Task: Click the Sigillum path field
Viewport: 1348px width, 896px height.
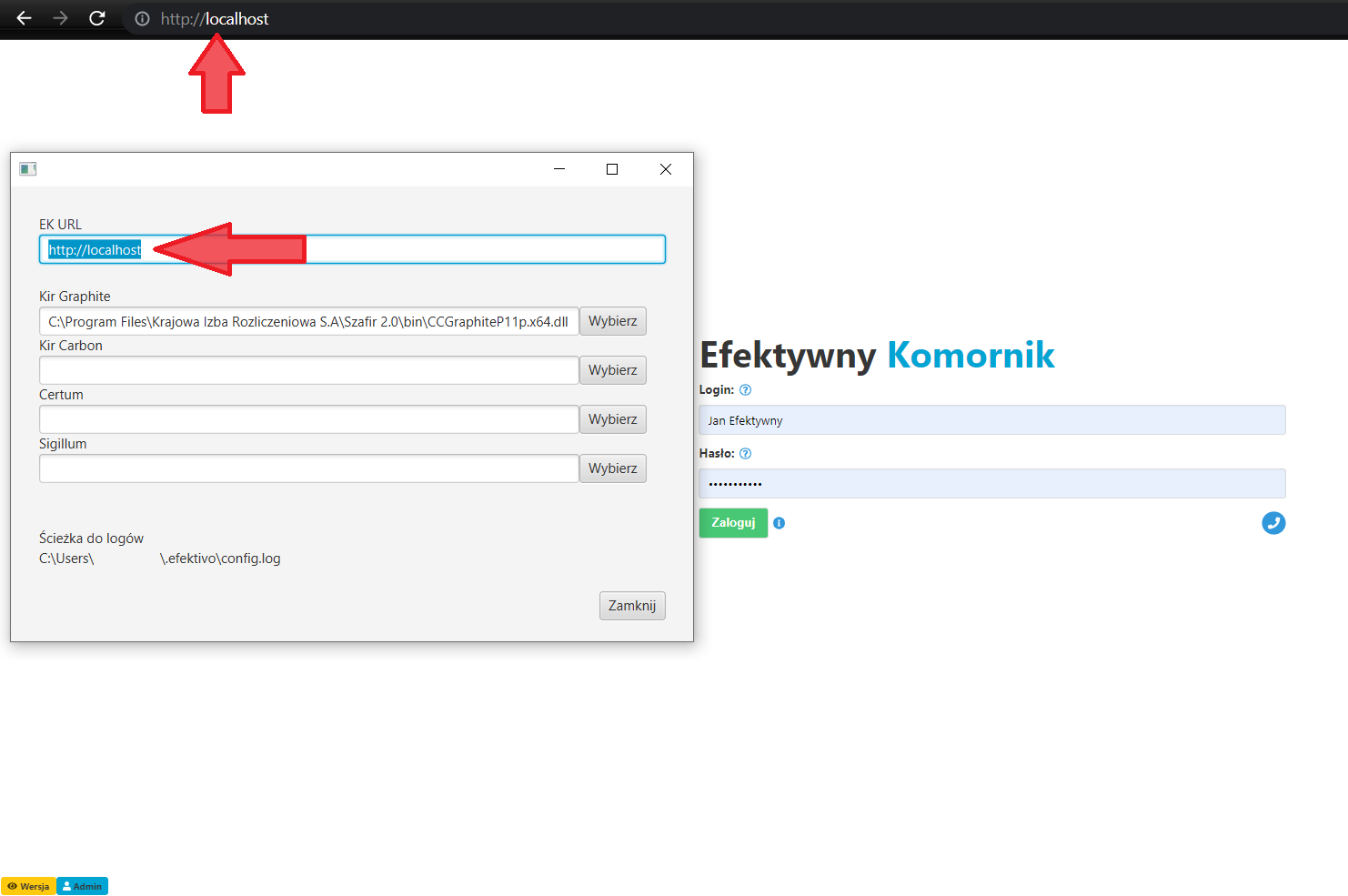Action: [309, 468]
